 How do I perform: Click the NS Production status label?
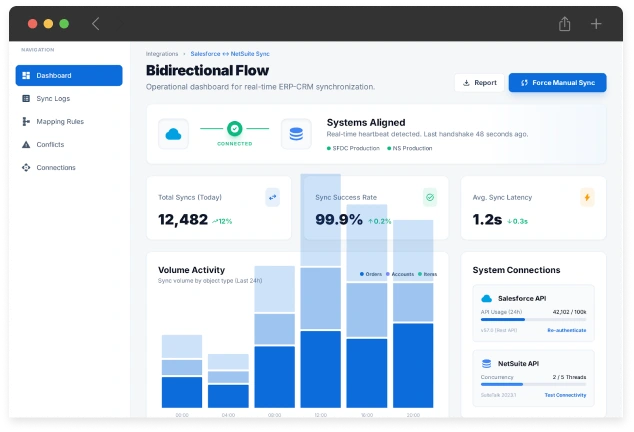(x=410, y=148)
